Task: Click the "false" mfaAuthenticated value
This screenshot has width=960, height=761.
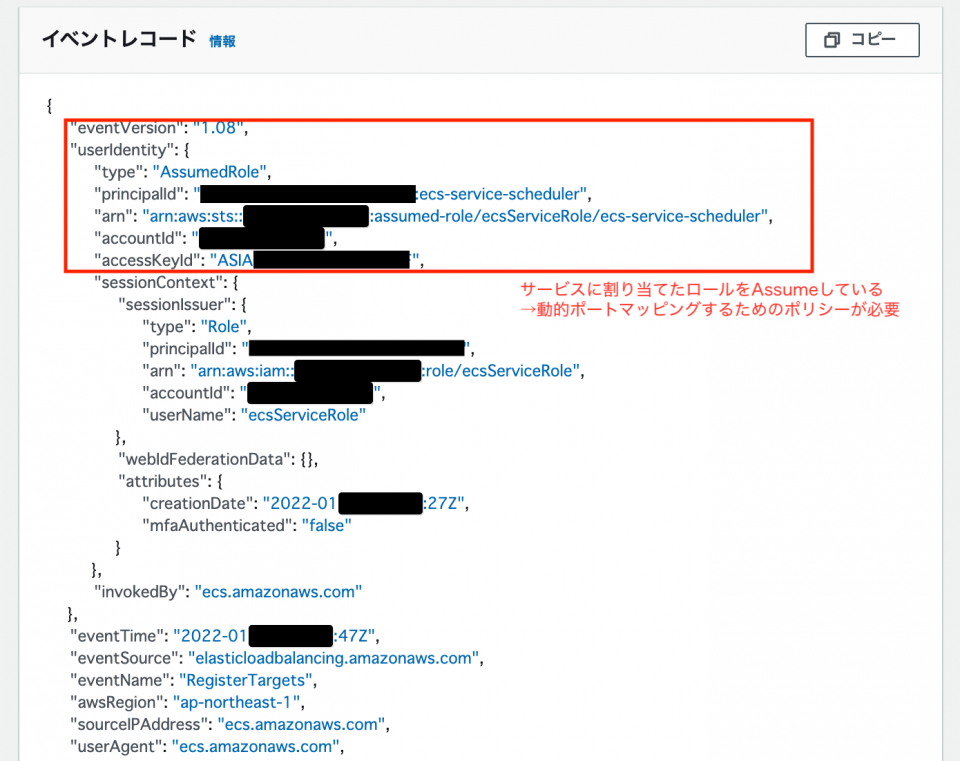Action: (326, 524)
